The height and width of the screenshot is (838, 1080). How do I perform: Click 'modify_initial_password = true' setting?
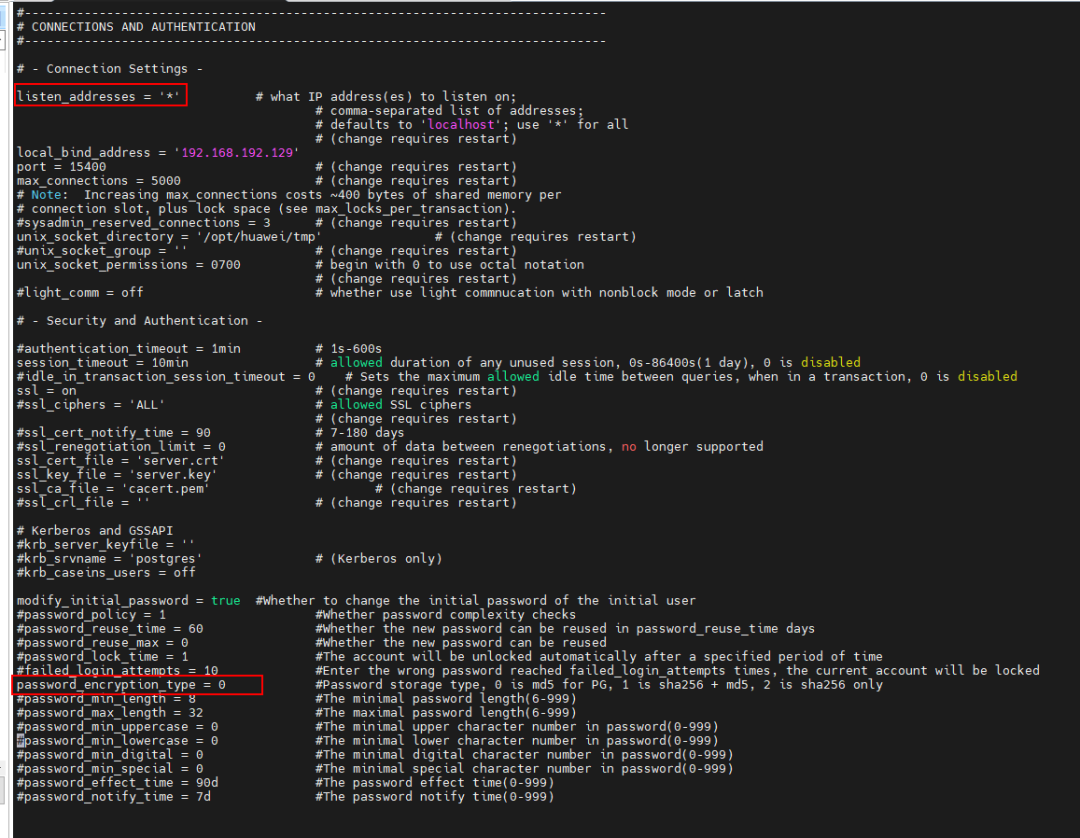tap(128, 600)
